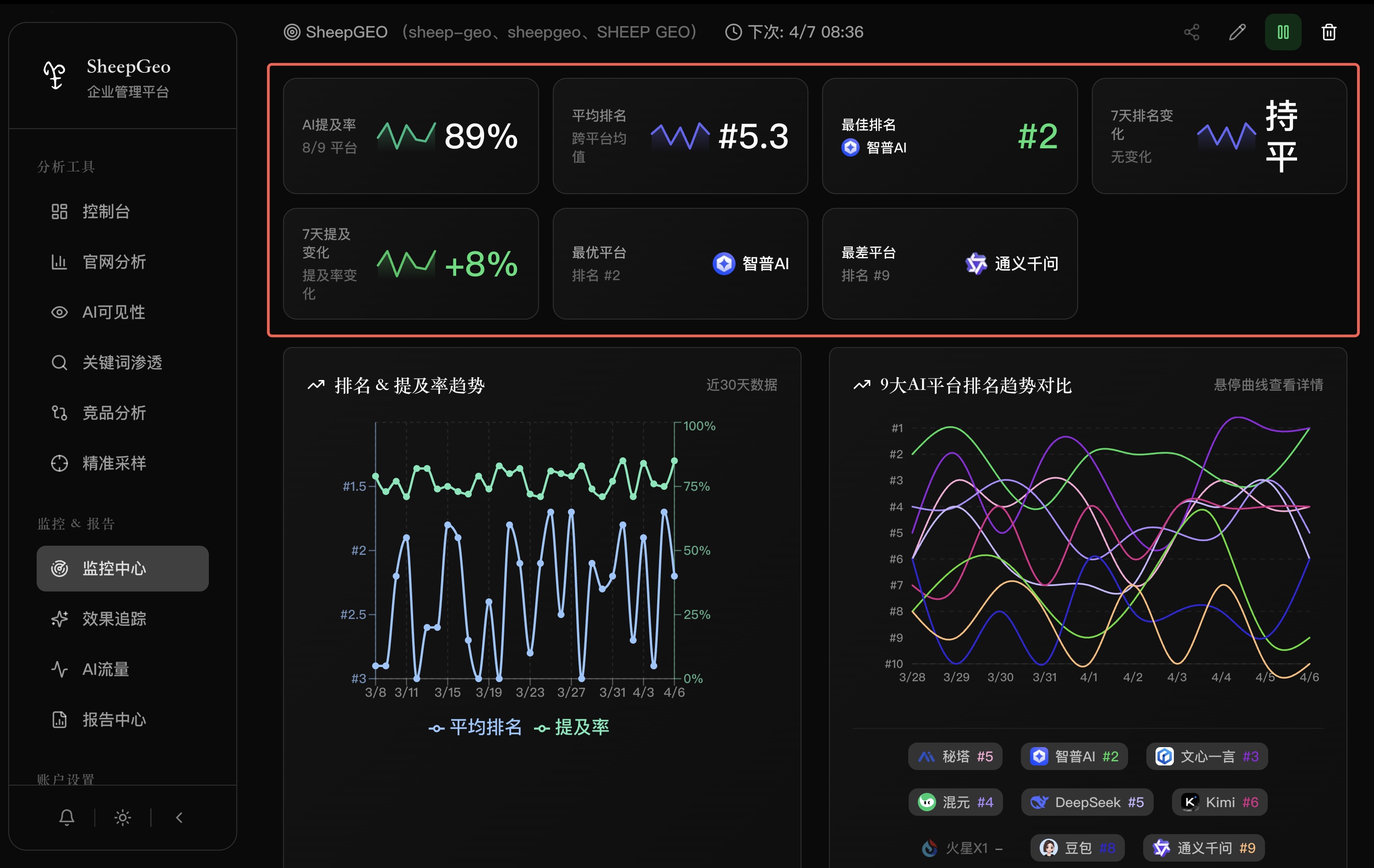Open 精准采样 in the sidebar
Image resolution: width=1374 pixels, height=868 pixels.
coord(123,462)
